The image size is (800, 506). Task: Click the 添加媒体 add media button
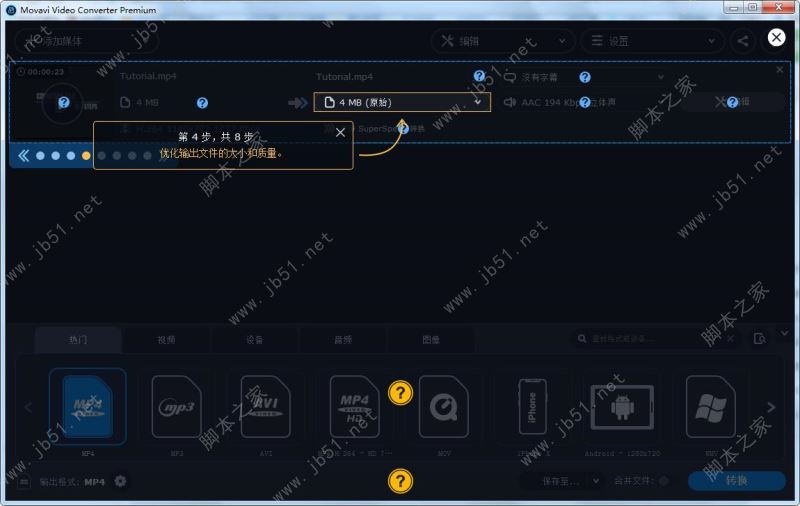coord(87,41)
